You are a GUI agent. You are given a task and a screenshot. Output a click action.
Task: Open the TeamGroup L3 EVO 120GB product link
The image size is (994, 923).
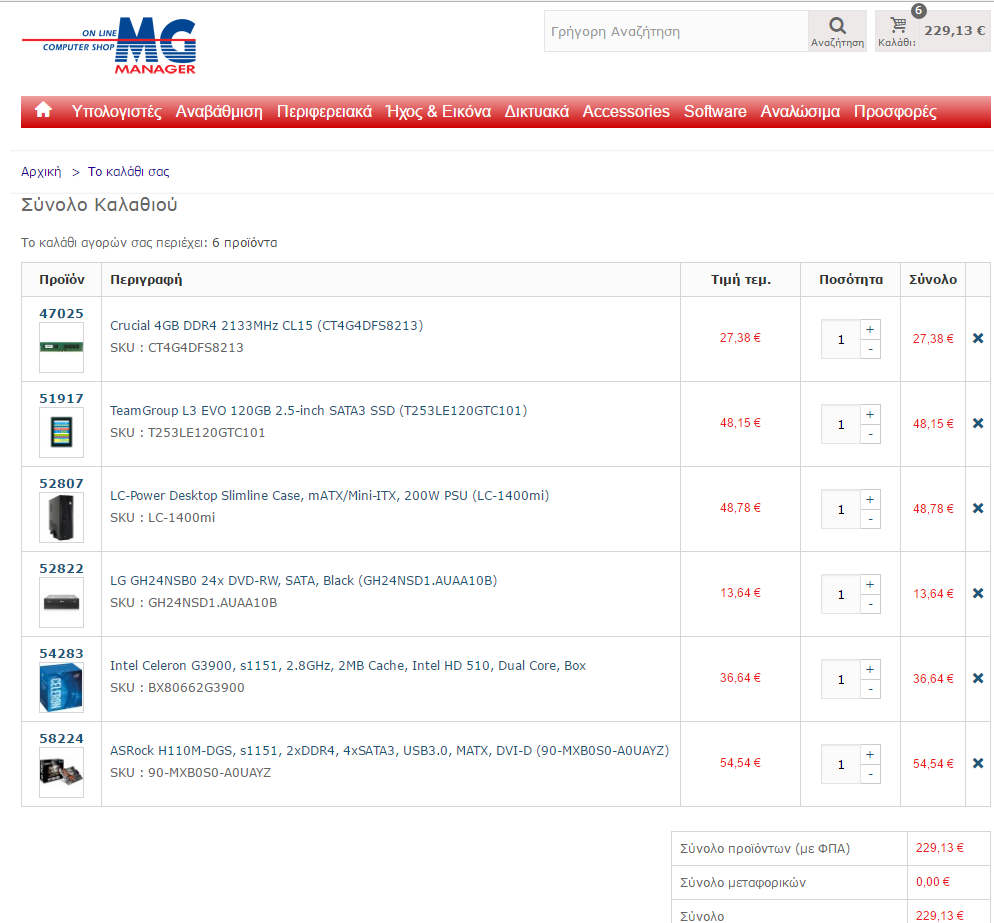(x=318, y=410)
